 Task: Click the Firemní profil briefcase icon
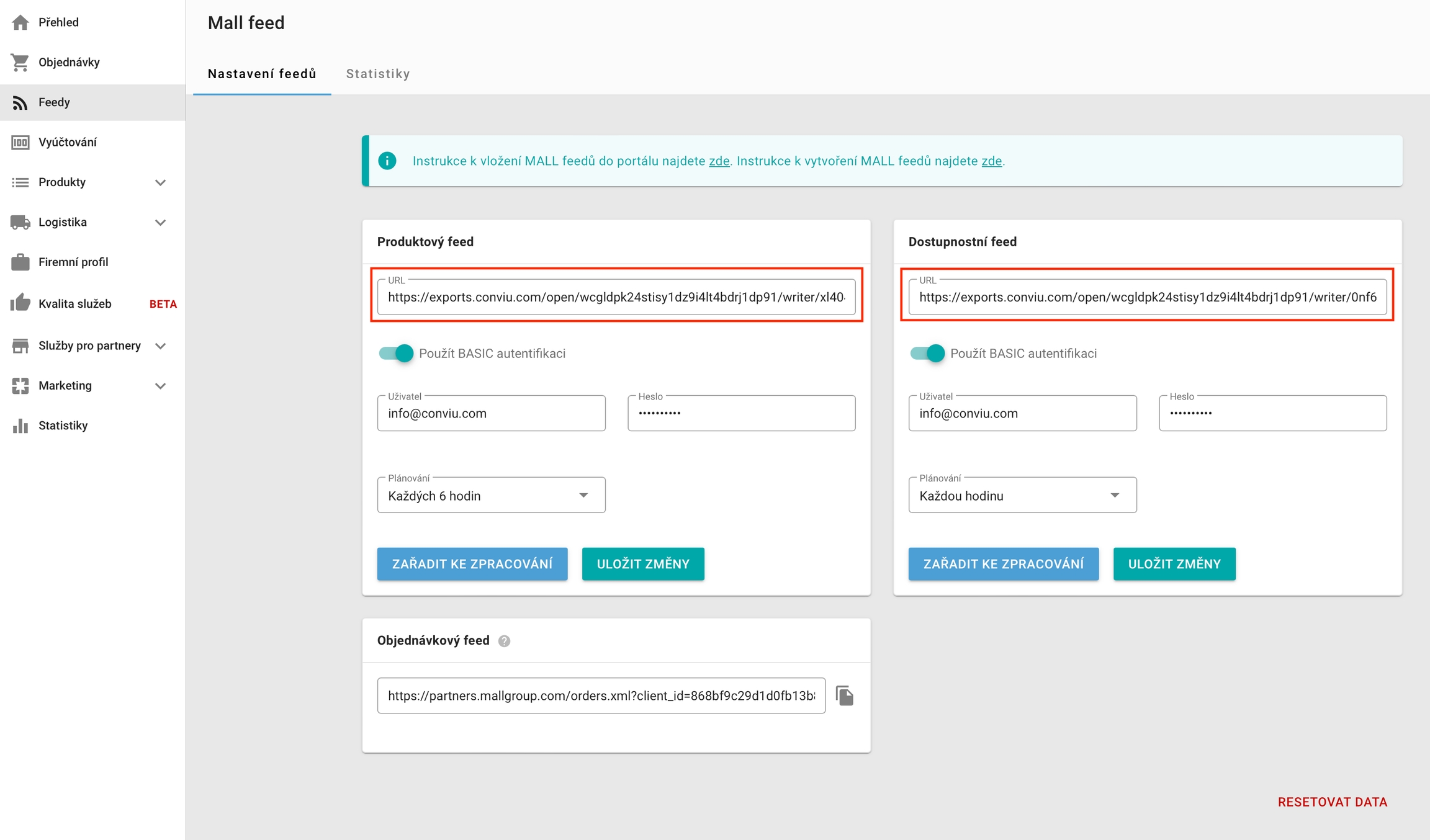tap(20, 262)
